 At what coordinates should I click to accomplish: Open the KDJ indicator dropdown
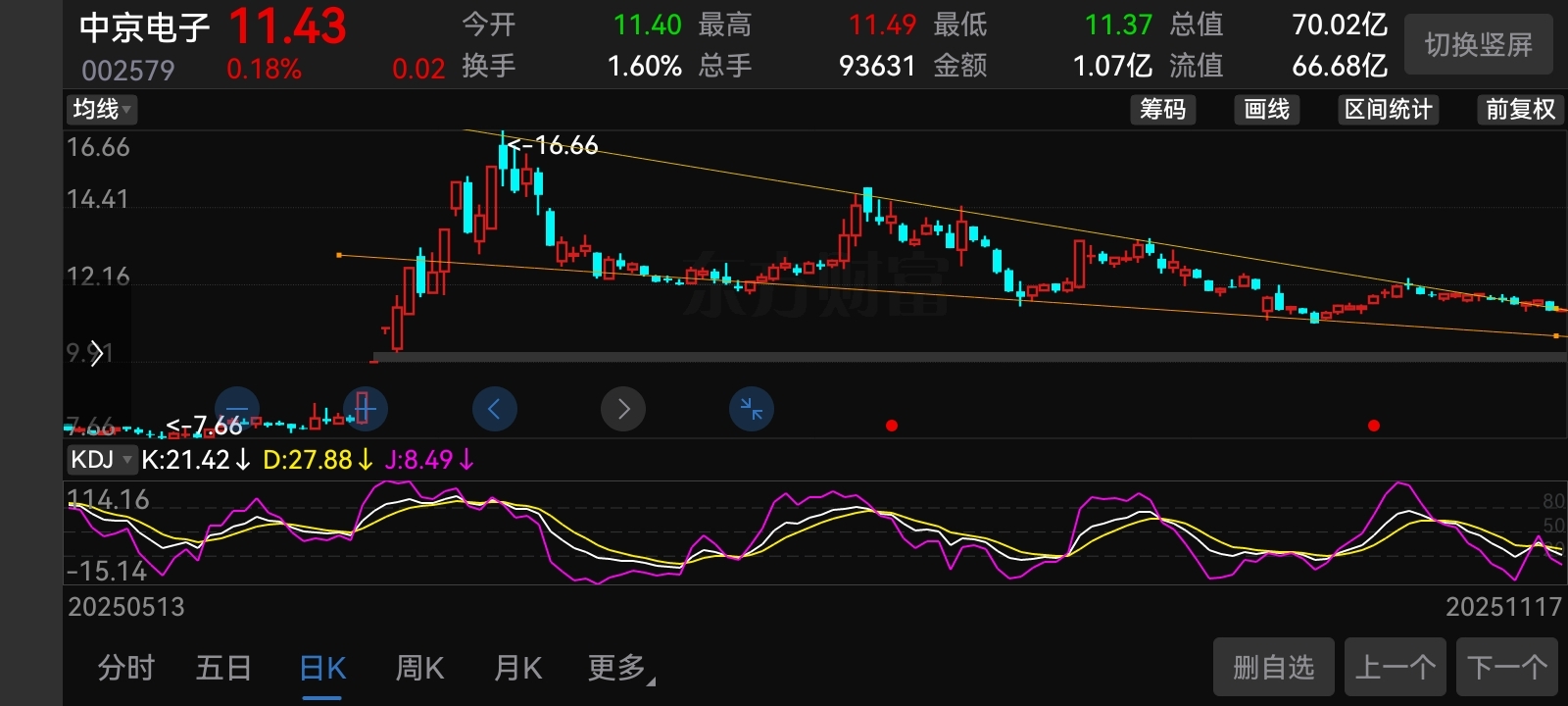(x=101, y=459)
